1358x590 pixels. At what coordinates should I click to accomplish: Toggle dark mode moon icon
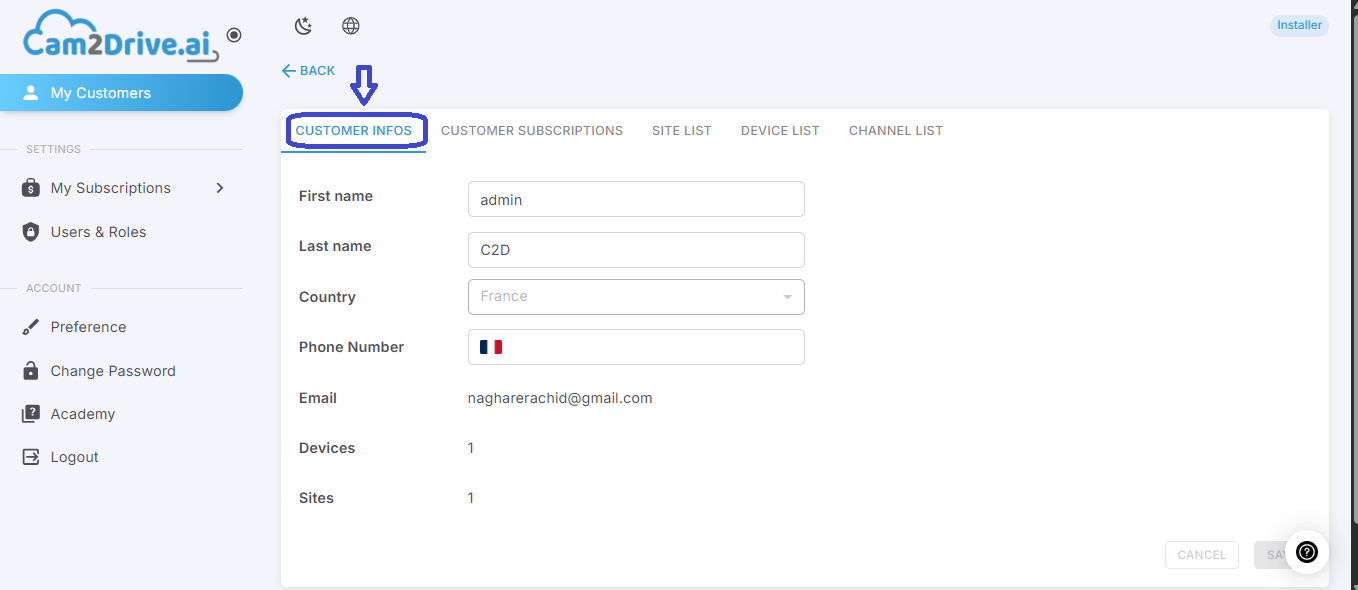(x=304, y=26)
